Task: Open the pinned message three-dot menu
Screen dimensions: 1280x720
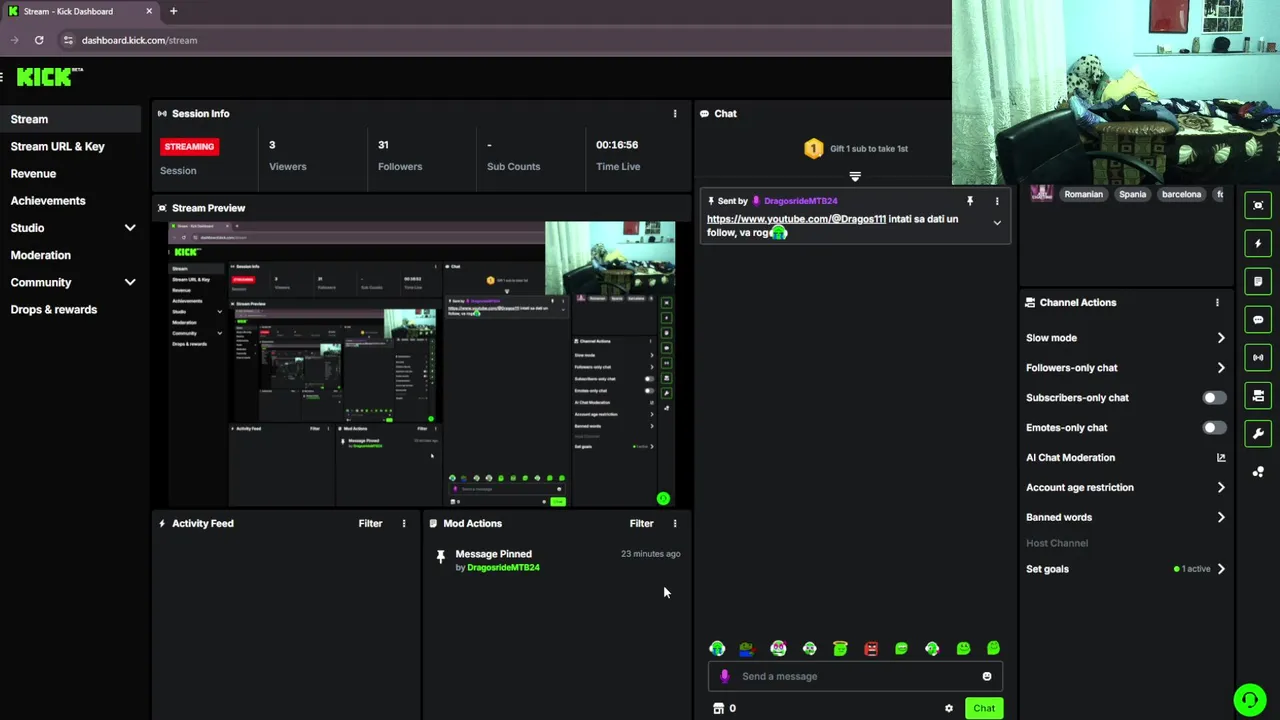Action: click(997, 201)
